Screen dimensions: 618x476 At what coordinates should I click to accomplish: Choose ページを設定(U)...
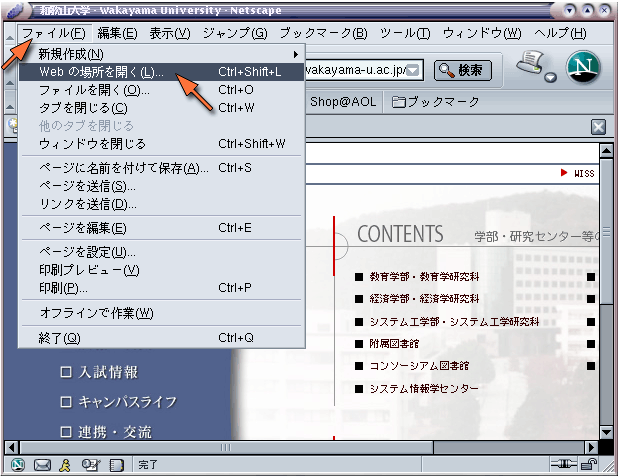(162, 252)
